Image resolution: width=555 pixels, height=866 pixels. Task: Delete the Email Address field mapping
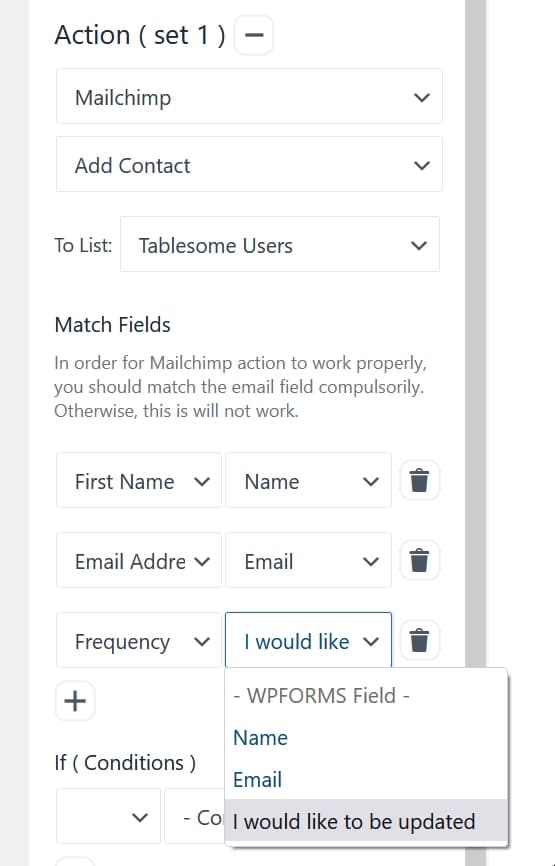click(x=419, y=560)
